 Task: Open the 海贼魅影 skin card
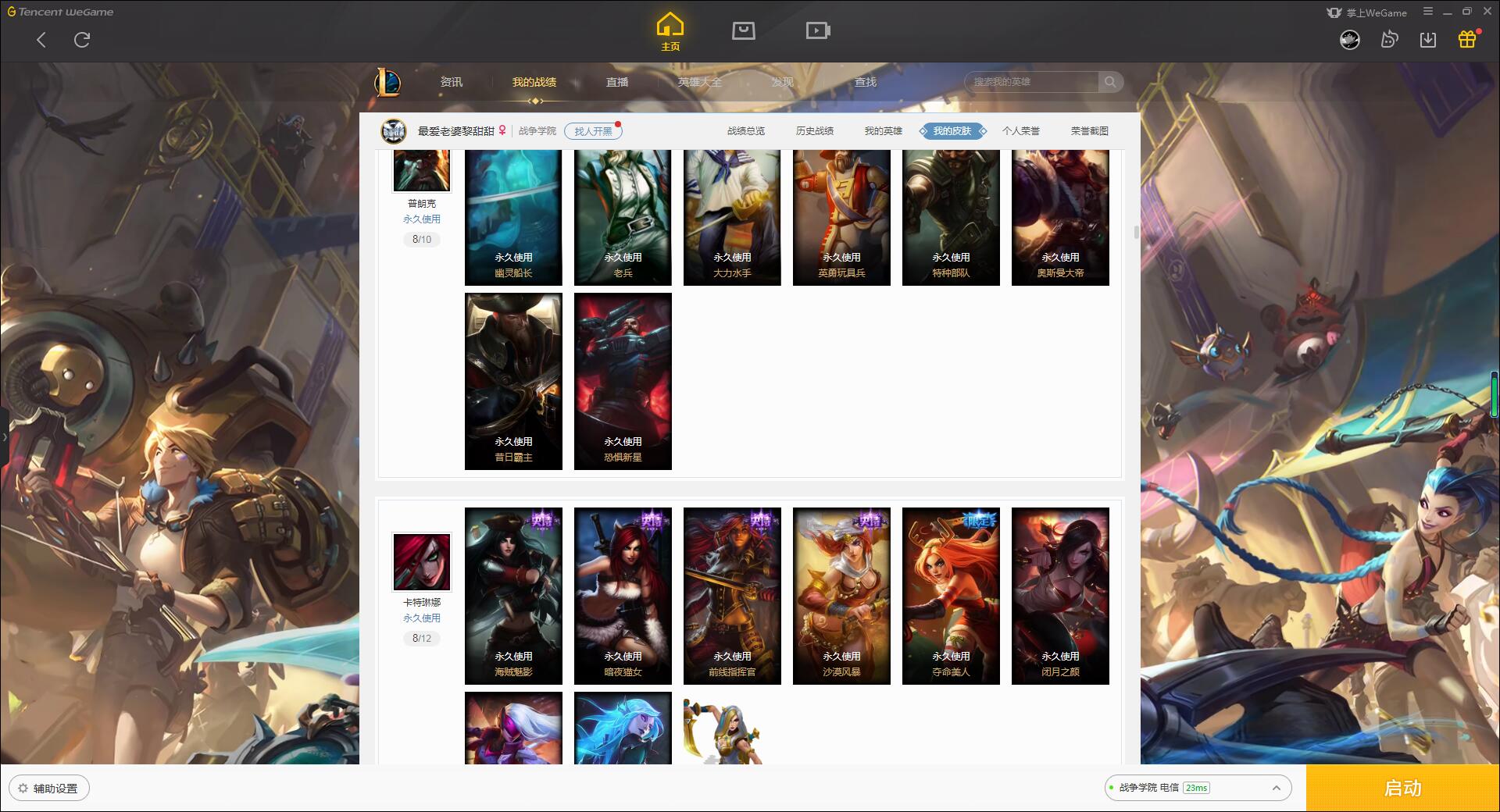tap(513, 596)
